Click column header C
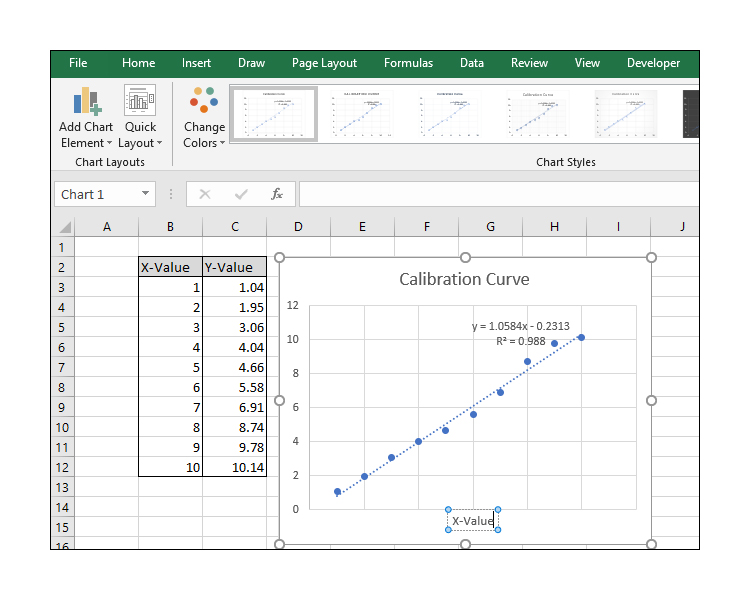 234,227
